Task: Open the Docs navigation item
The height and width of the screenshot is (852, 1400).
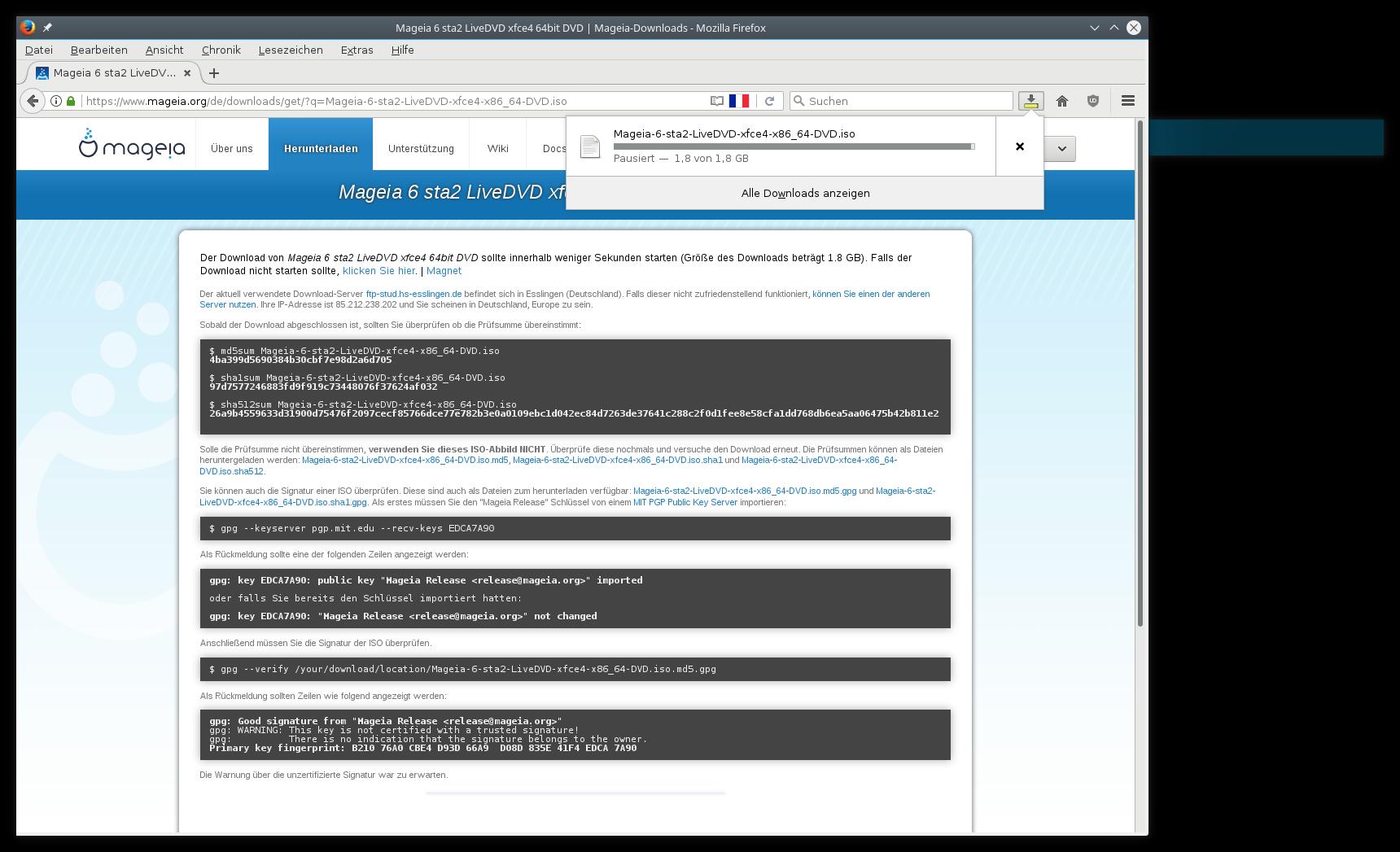Action: tap(553, 148)
